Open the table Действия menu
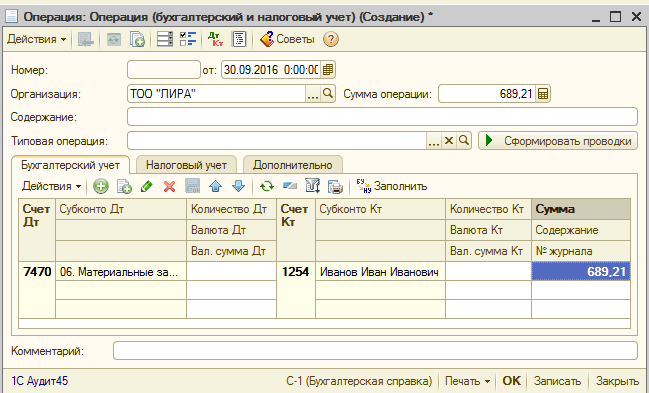Viewport: 649px width, 393px height. (x=52, y=186)
